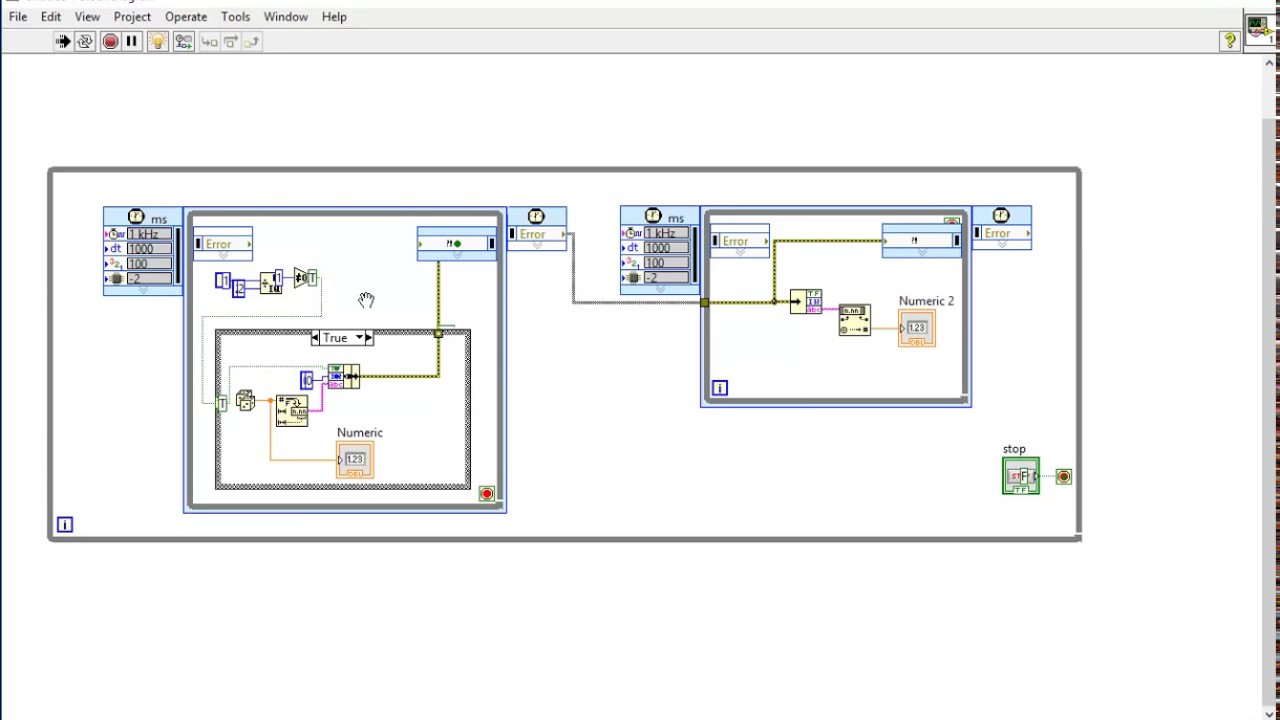Click the next case arrow right of True
Viewport: 1280px width, 720px height.
(x=369, y=338)
